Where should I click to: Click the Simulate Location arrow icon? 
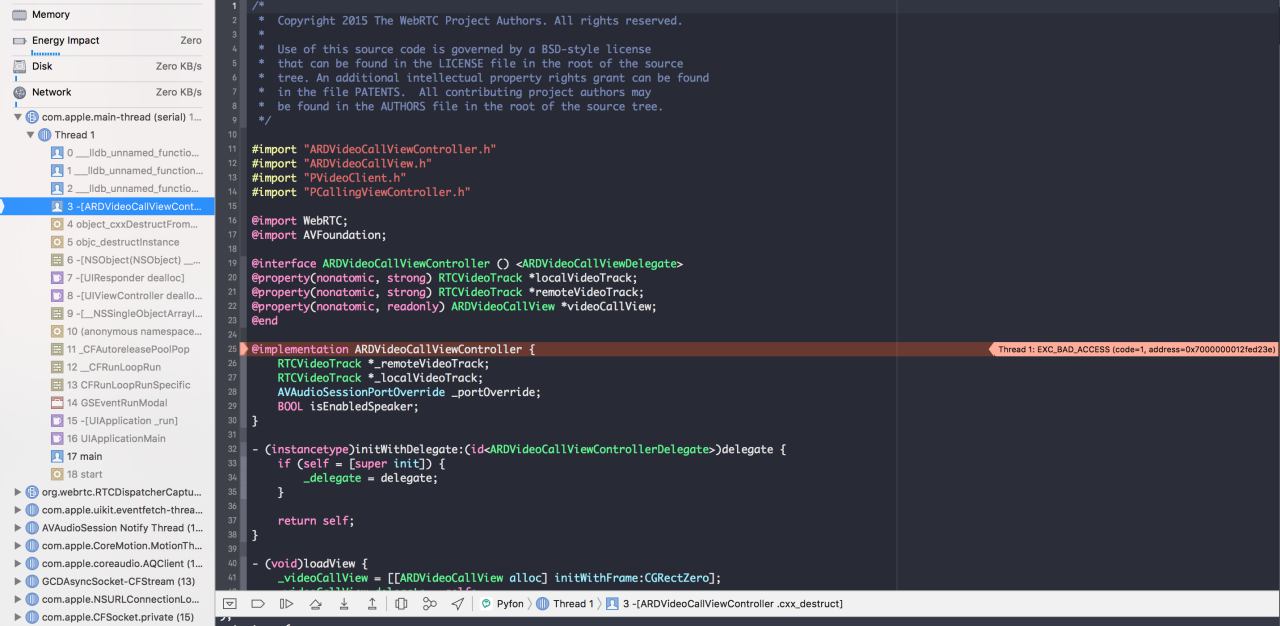(x=458, y=604)
